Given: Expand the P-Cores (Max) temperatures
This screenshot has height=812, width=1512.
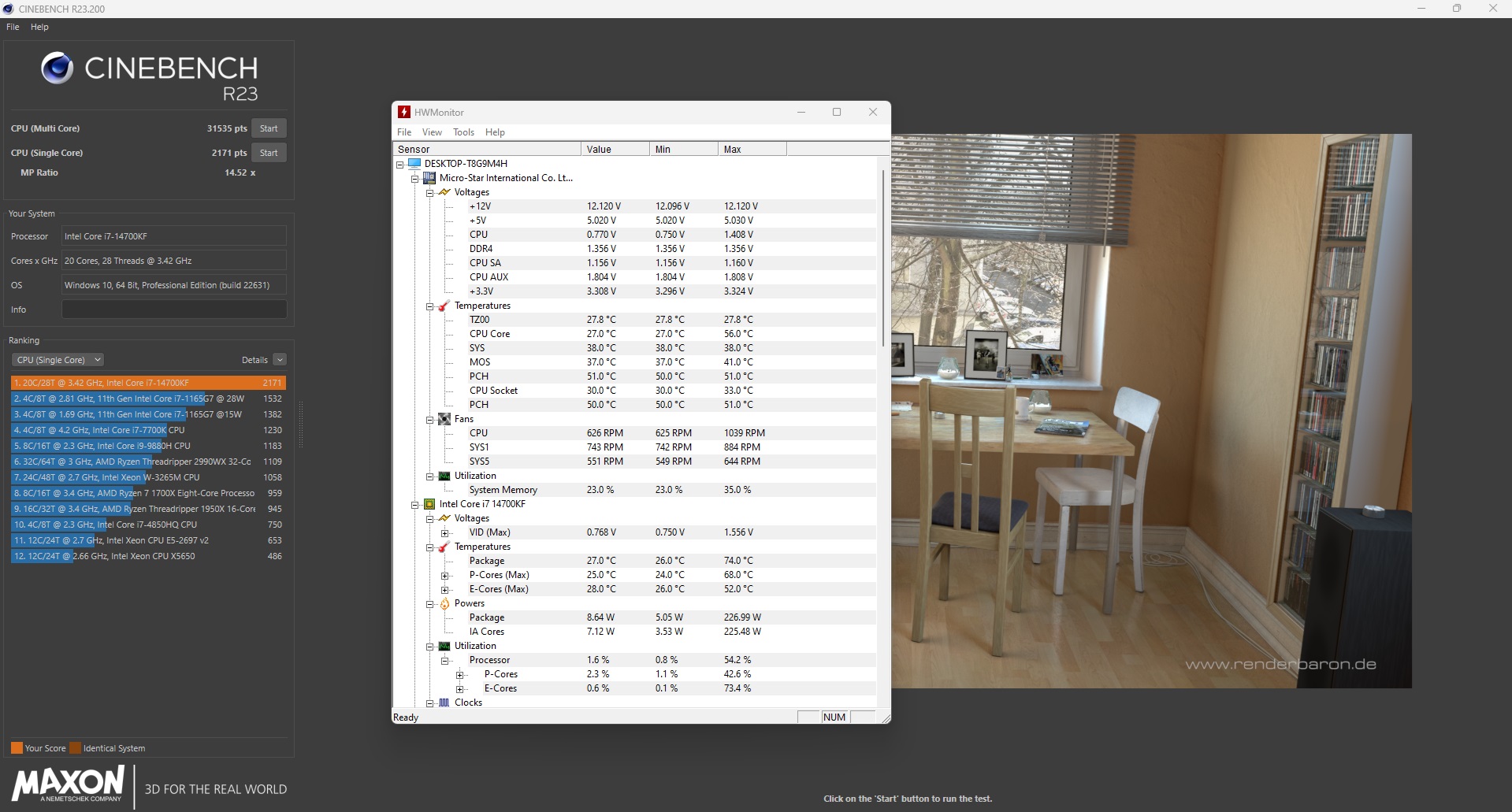Looking at the screenshot, I should point(445,576).
